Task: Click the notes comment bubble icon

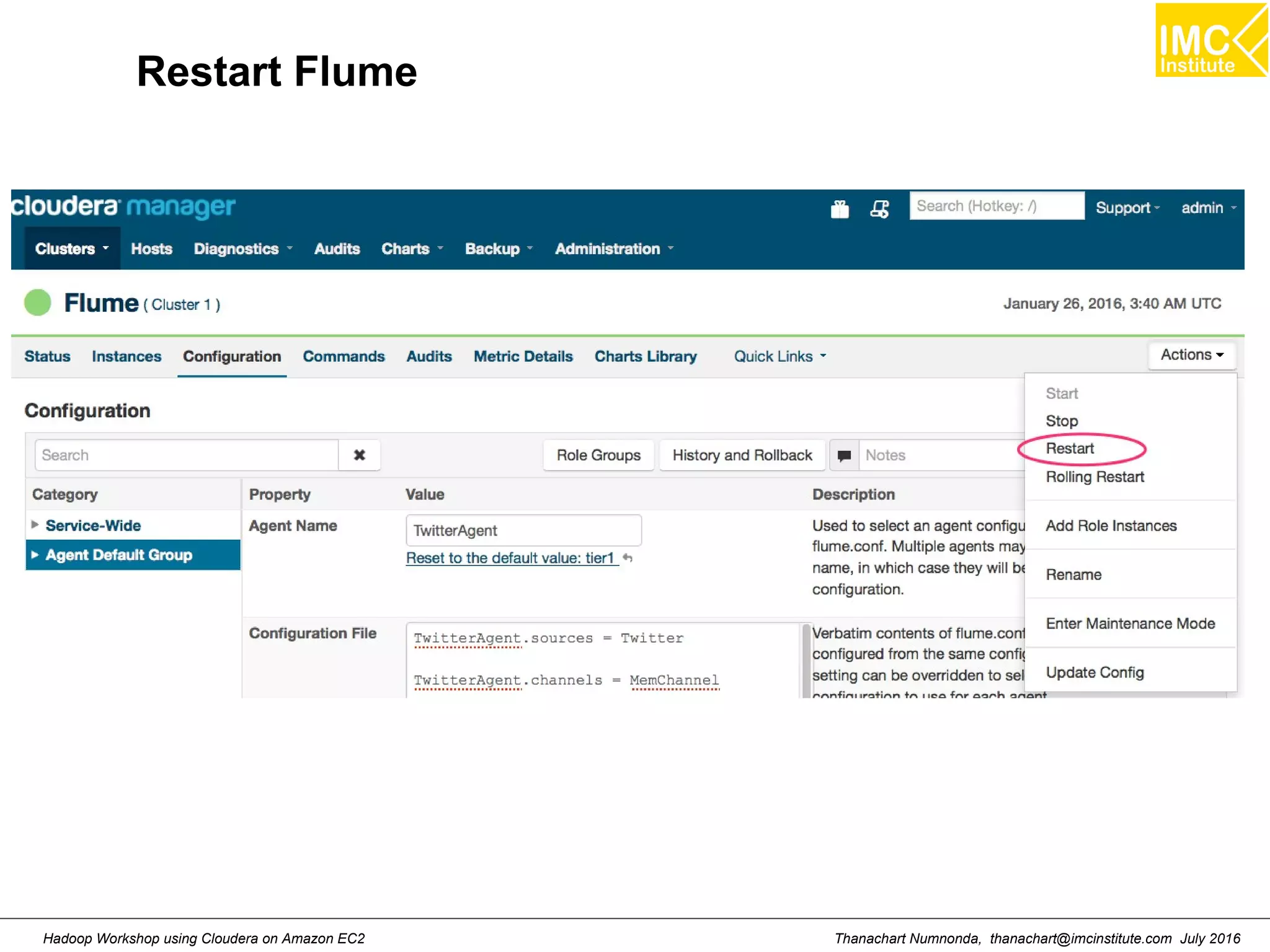Action: (x=844, y=456)
